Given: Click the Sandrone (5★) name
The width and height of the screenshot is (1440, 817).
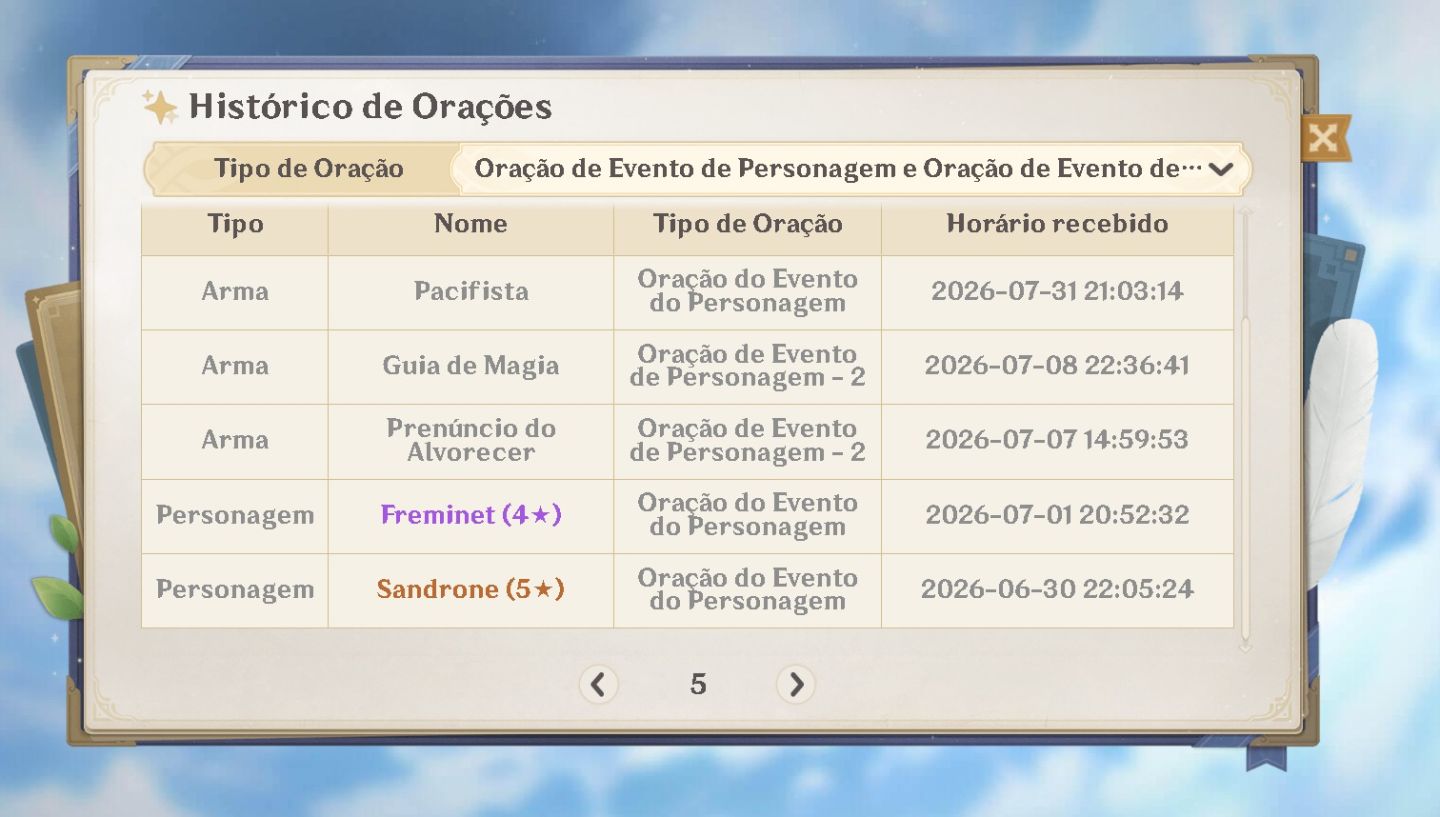Looking at the screenshot, I should 471,590.
